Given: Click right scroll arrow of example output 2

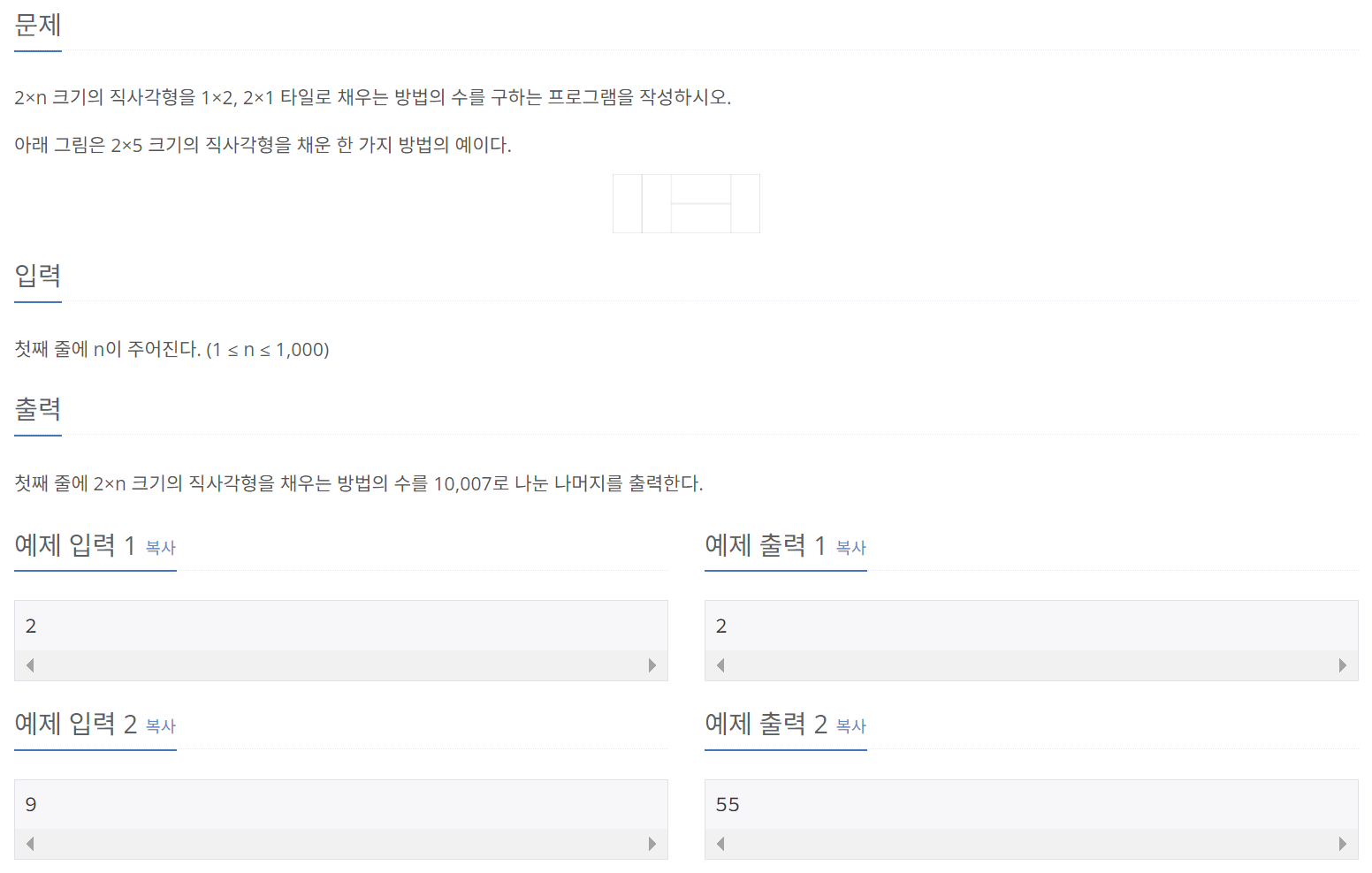Looking at the screenshot, I should [x=1343, y=844].
